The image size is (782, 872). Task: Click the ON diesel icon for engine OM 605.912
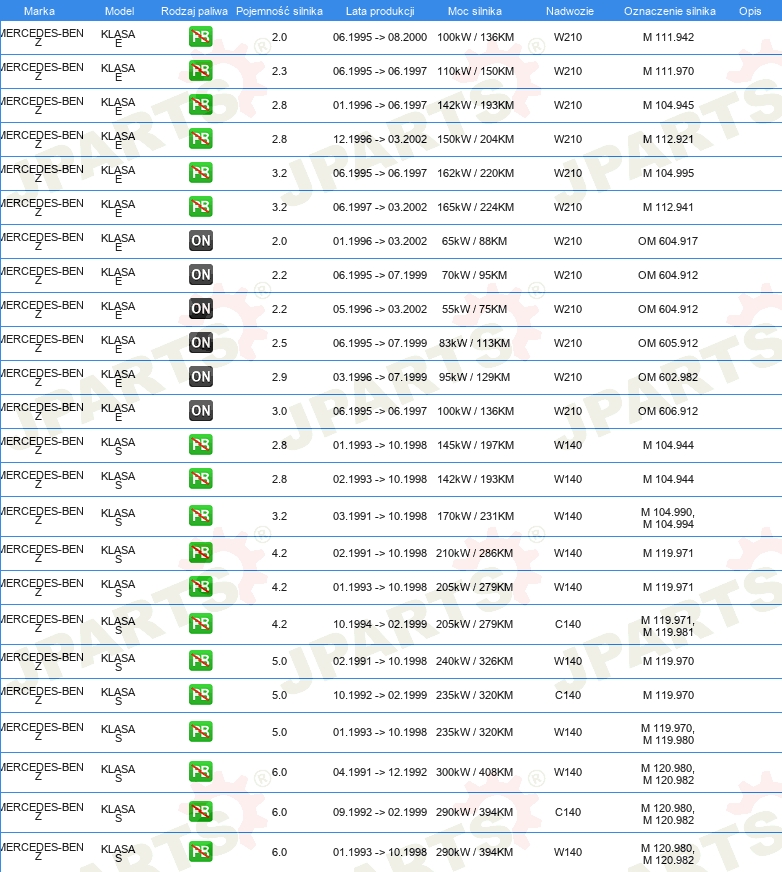[x=201, y=343]
